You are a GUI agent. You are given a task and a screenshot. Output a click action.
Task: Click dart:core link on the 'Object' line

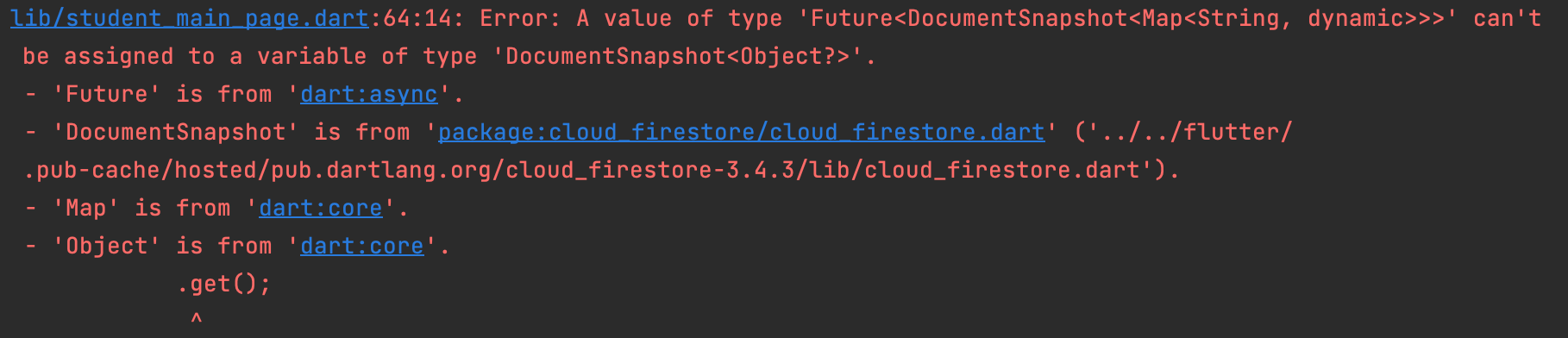pos(362,246)
